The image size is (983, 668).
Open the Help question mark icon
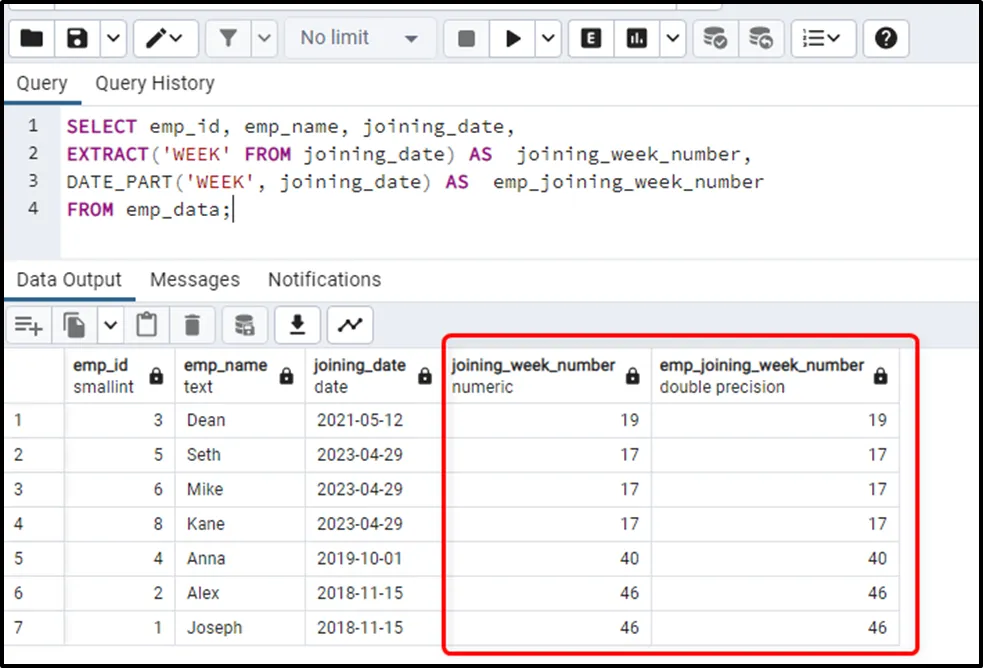pos(885,39)
